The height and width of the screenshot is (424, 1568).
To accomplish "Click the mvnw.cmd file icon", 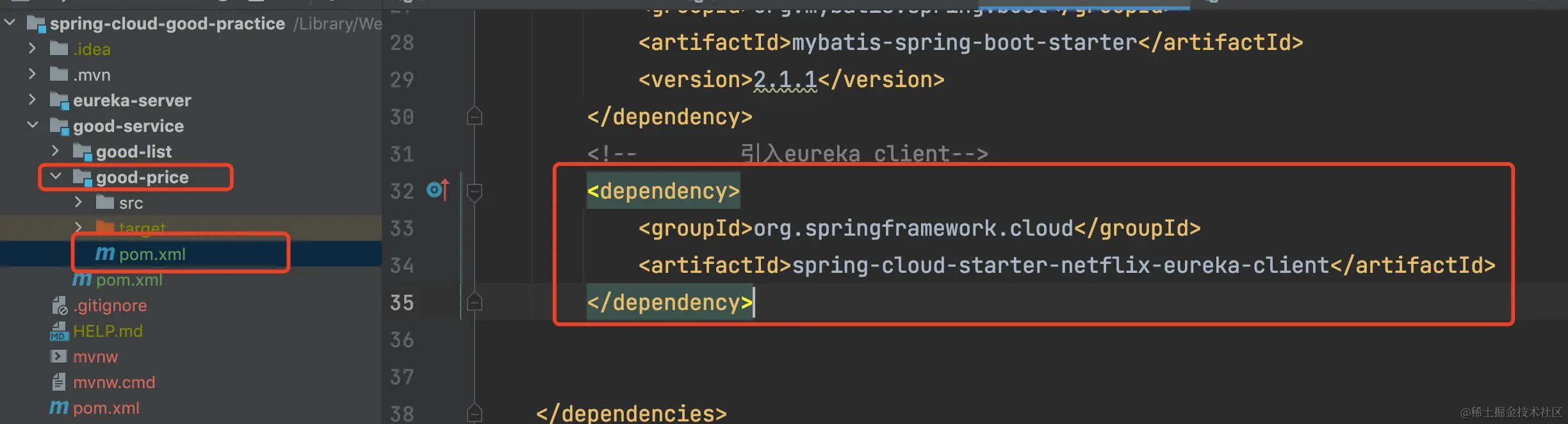I will pyautogui.click(x=58, y=382).
